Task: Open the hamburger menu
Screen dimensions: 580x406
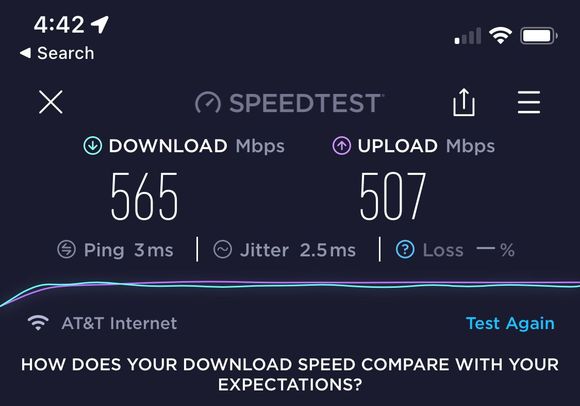Action: click(529, 102)
